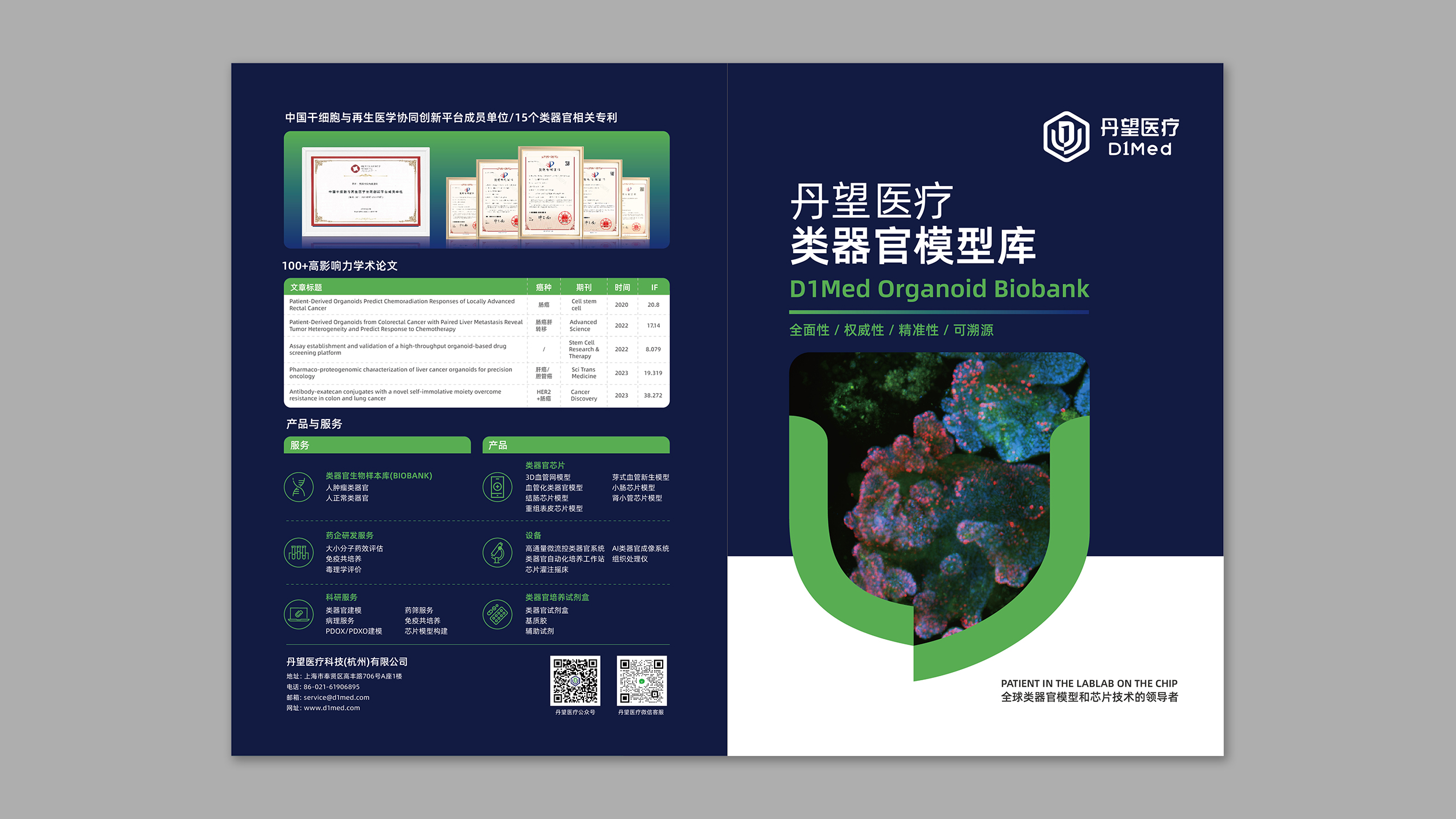Click the impact factor value 38.272

click(x=653, y=395)
